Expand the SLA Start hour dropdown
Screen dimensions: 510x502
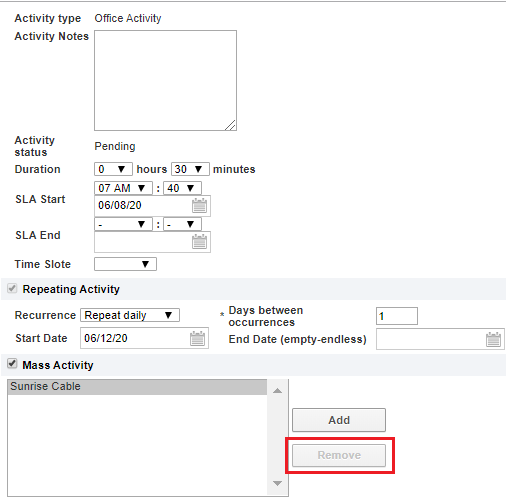coord(123,188)
